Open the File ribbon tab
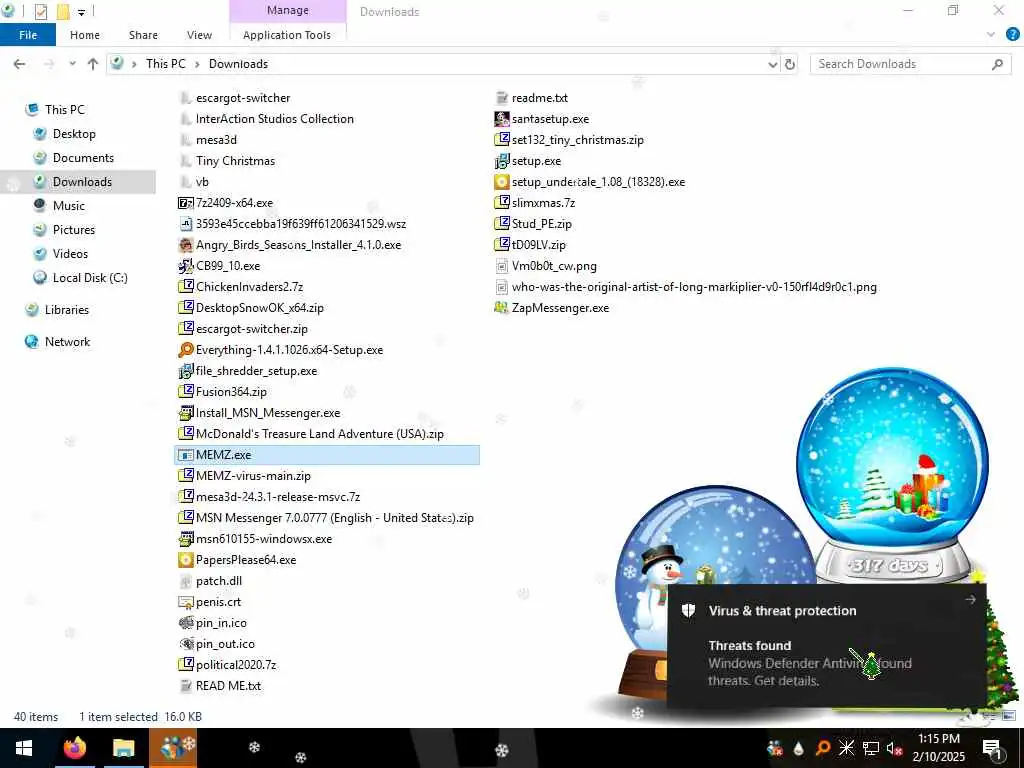The height and width of the screenshot is (768, 1024). [x=27, y=35]
